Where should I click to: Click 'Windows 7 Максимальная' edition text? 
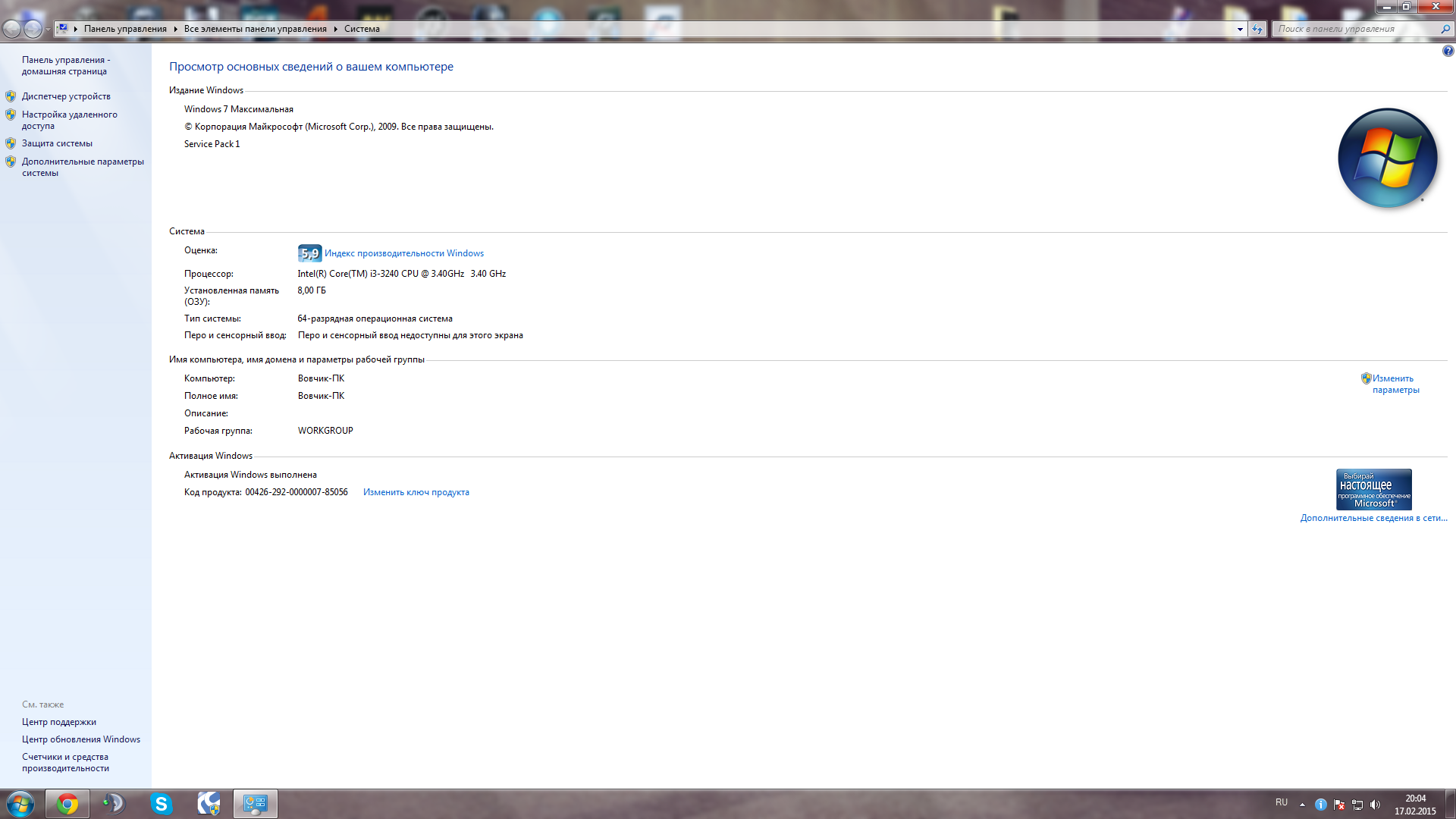(x=239, y=109)
